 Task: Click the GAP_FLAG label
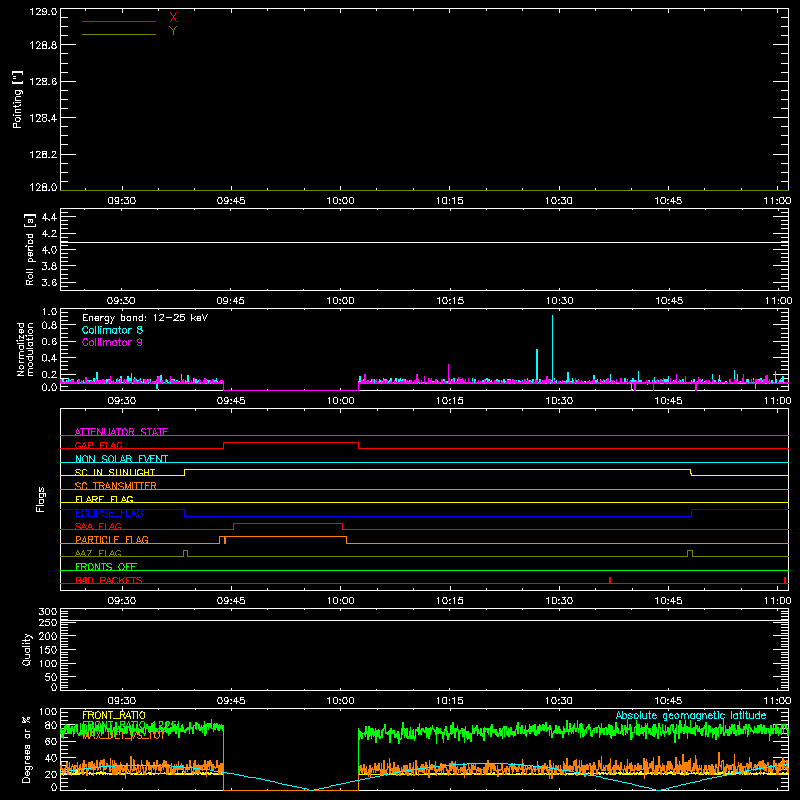click(98, 445)
